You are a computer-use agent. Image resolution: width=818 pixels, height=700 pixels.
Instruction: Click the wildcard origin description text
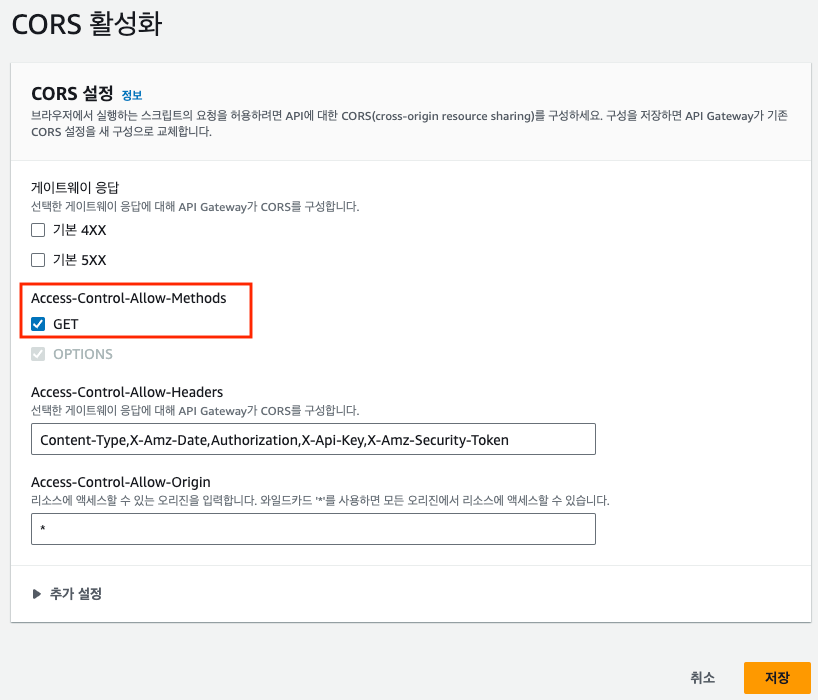pyautogui.click(x=320, y=501)
